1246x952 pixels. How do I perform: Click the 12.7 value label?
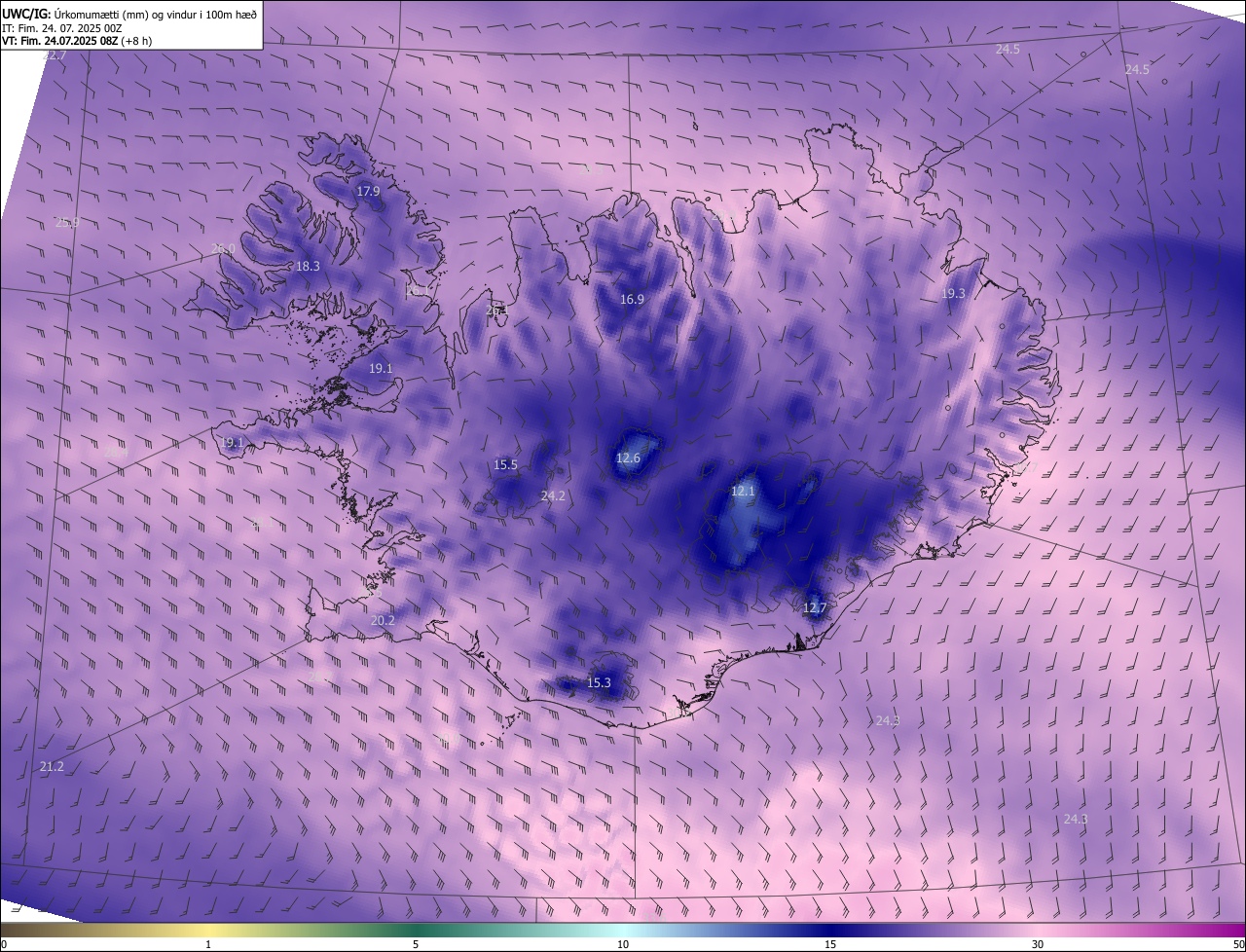point(814,608)
